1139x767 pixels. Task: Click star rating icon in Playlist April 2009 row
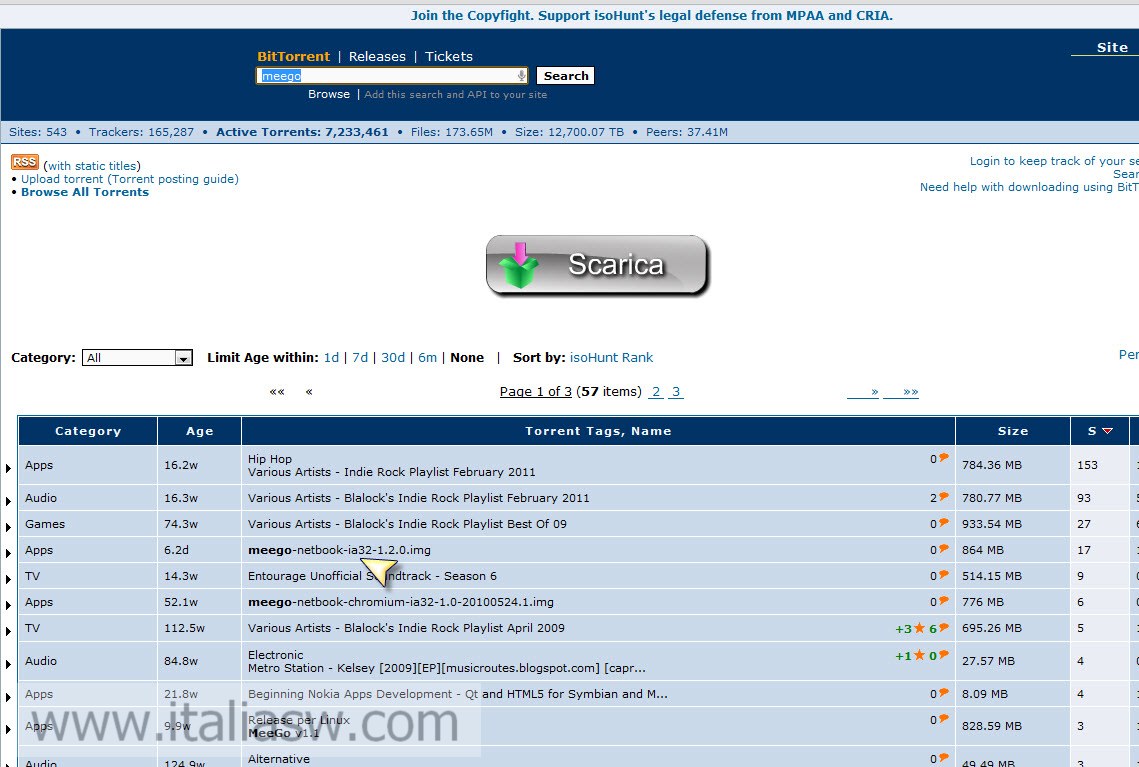(920, 628)
